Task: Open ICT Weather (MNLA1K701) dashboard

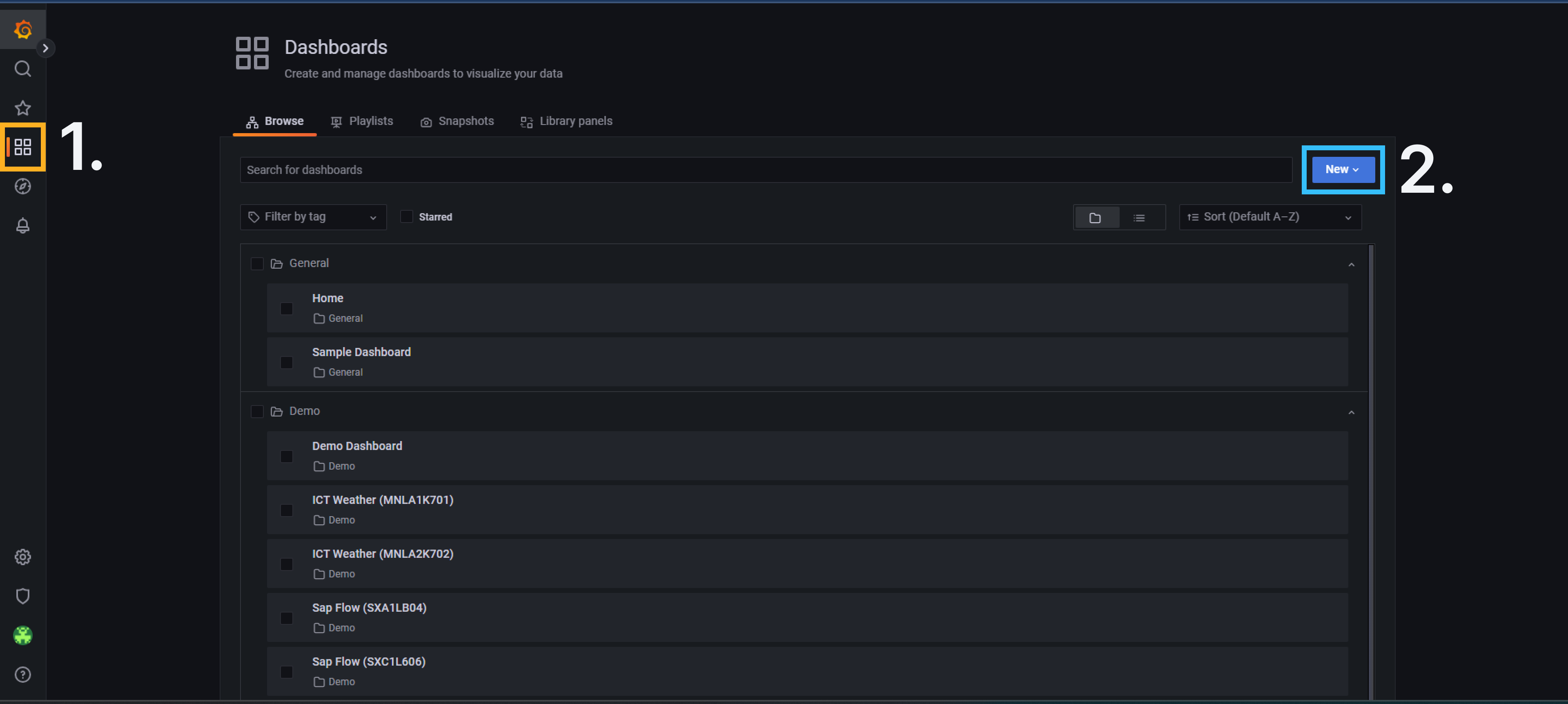Action: tap(383, 500)
